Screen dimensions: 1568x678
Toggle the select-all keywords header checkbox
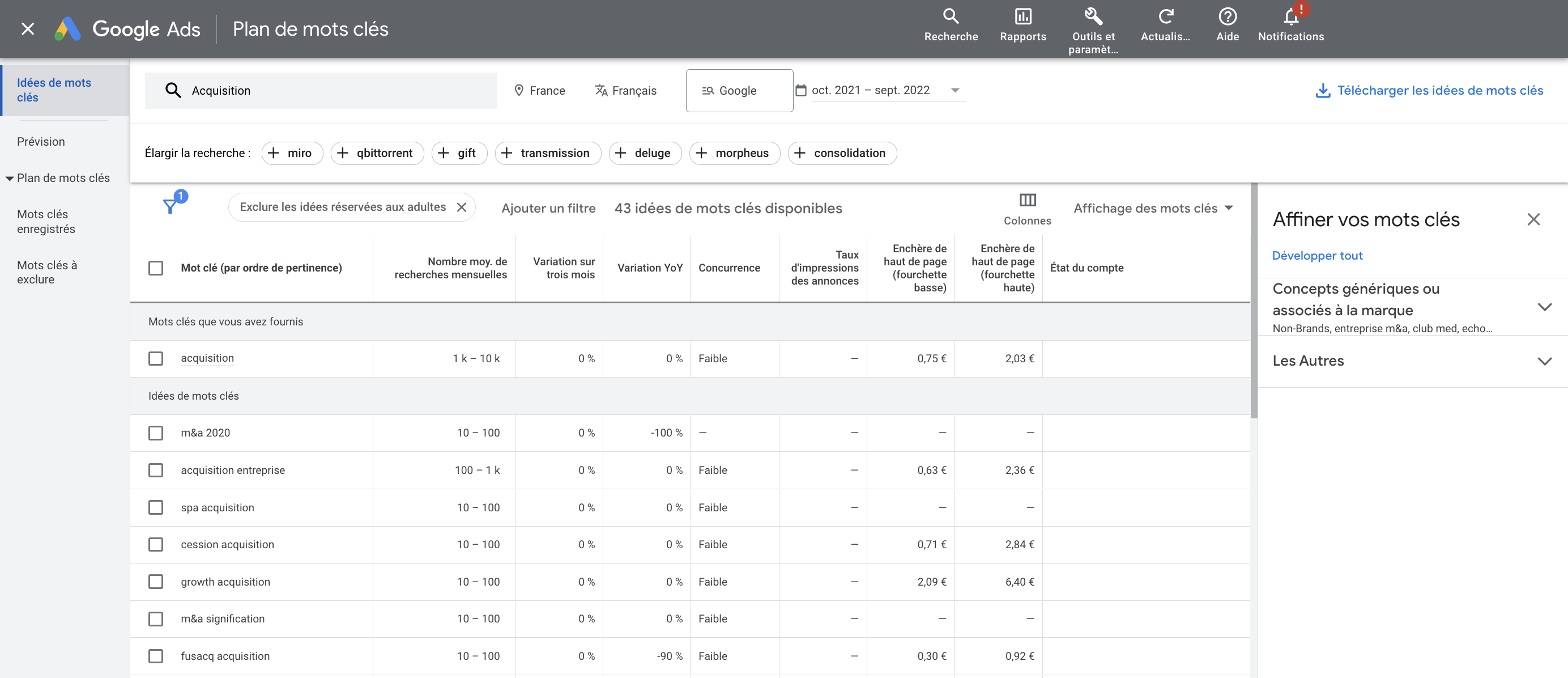point(156,268)
